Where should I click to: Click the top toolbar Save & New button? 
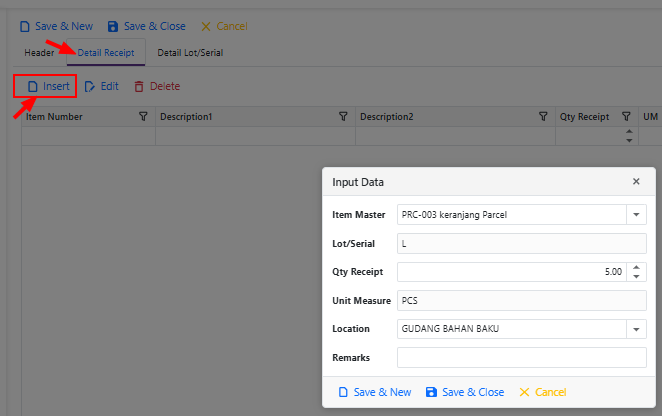point(56,26)
